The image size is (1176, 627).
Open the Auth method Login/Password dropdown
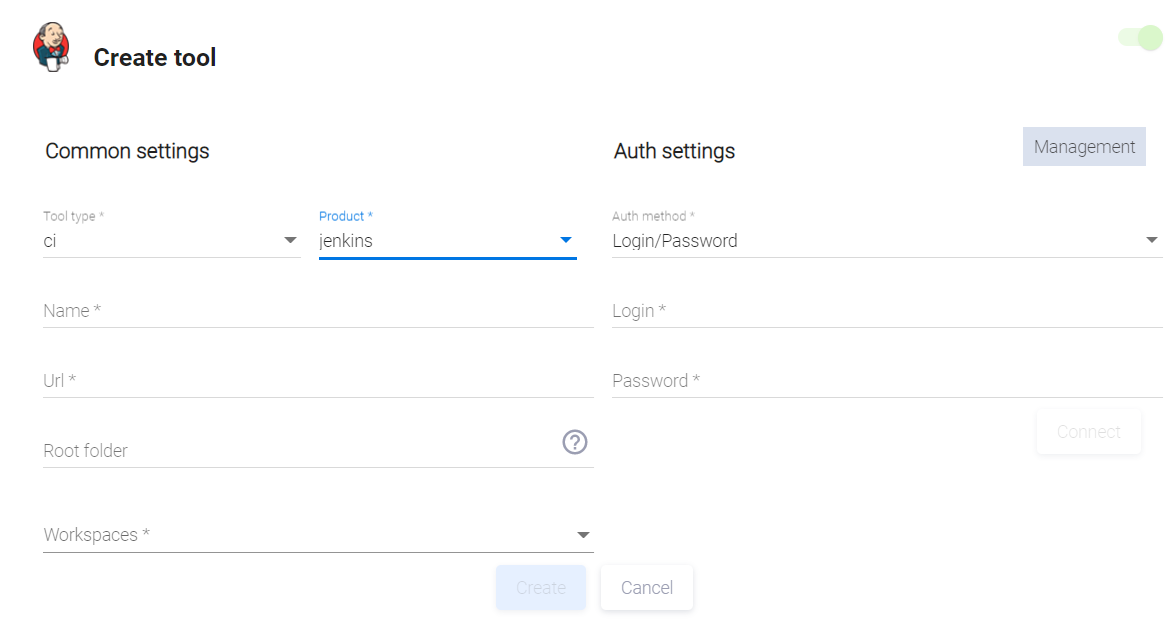click(886, 241)
